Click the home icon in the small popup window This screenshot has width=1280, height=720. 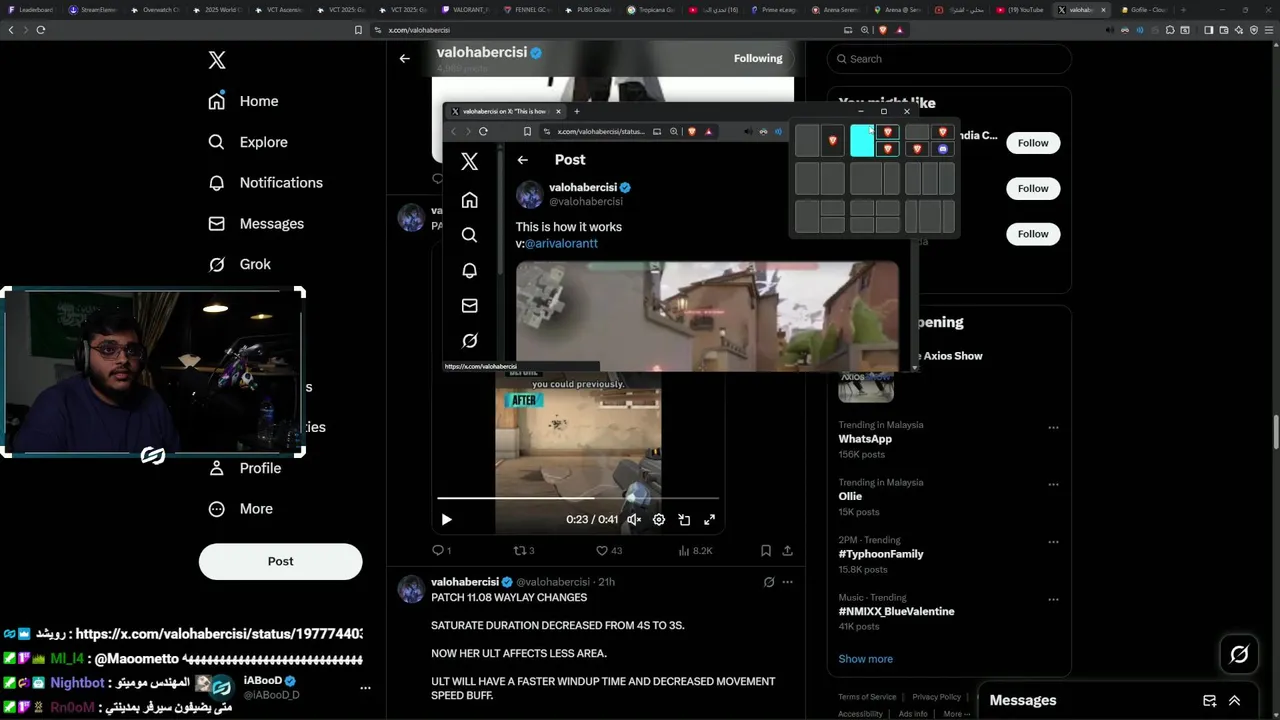[x=469, y=200]
